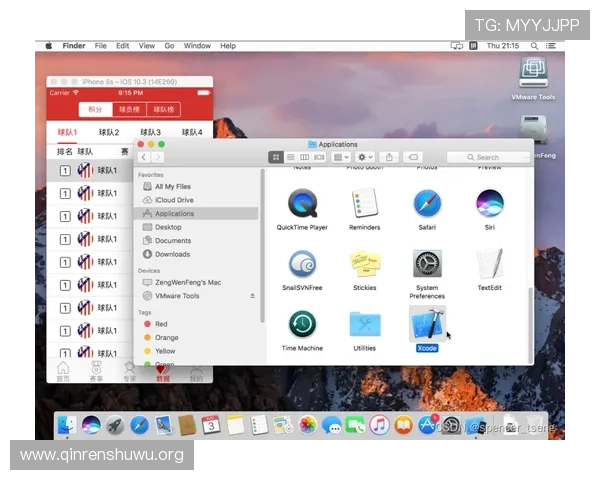Select the Utilities folder
The width and height of the screenshot is (600, 480).
(x=365, y=324)
